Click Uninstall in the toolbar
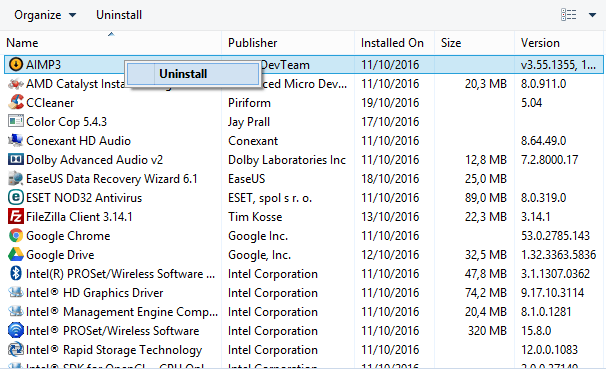This screenshot has height=369, width=606. pos(119,15)
